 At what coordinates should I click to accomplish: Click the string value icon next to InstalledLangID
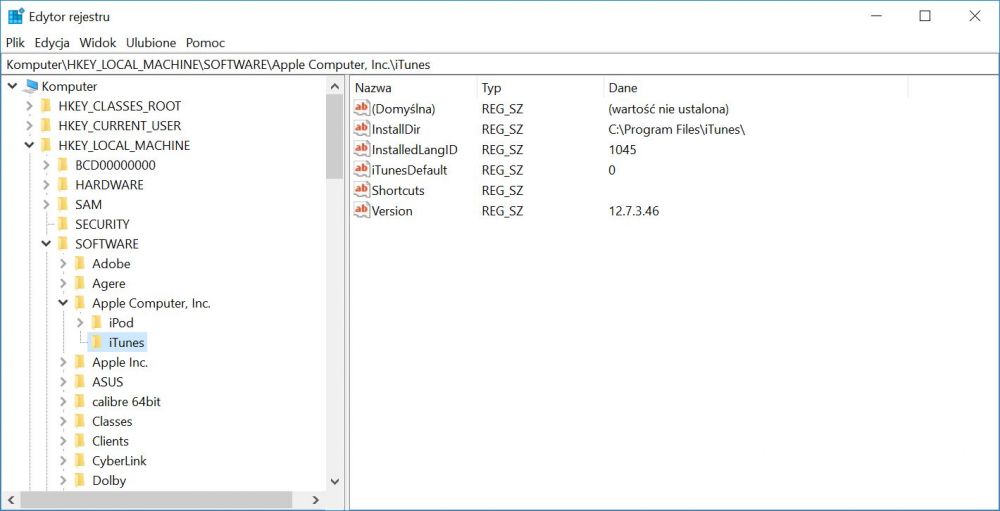tap(362, 149)
